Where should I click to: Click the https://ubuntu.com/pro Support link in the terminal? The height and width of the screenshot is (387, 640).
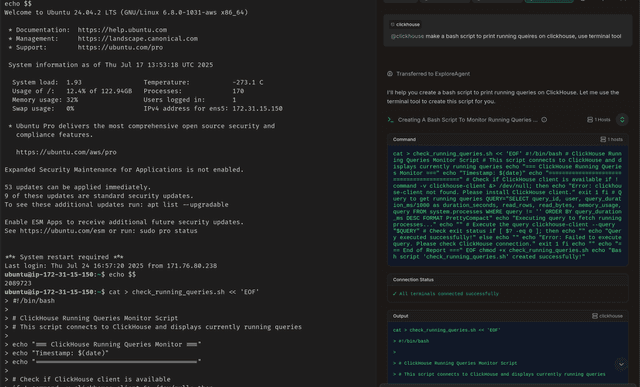120,47
